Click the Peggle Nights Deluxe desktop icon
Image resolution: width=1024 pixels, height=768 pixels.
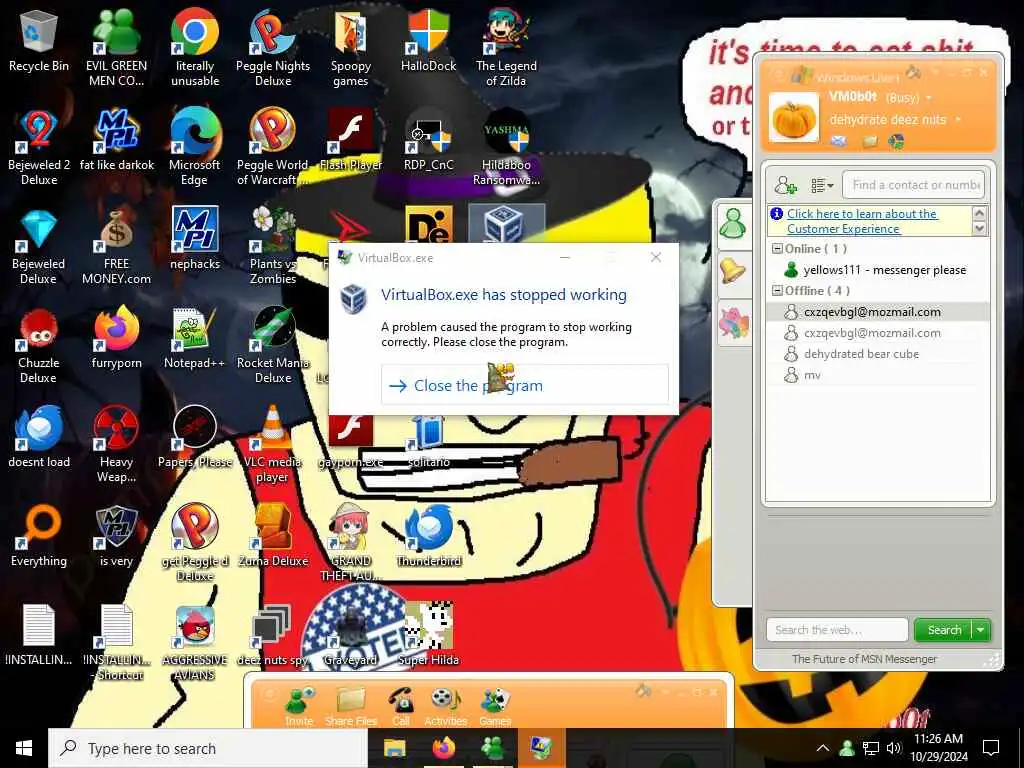tap(273, 48)
